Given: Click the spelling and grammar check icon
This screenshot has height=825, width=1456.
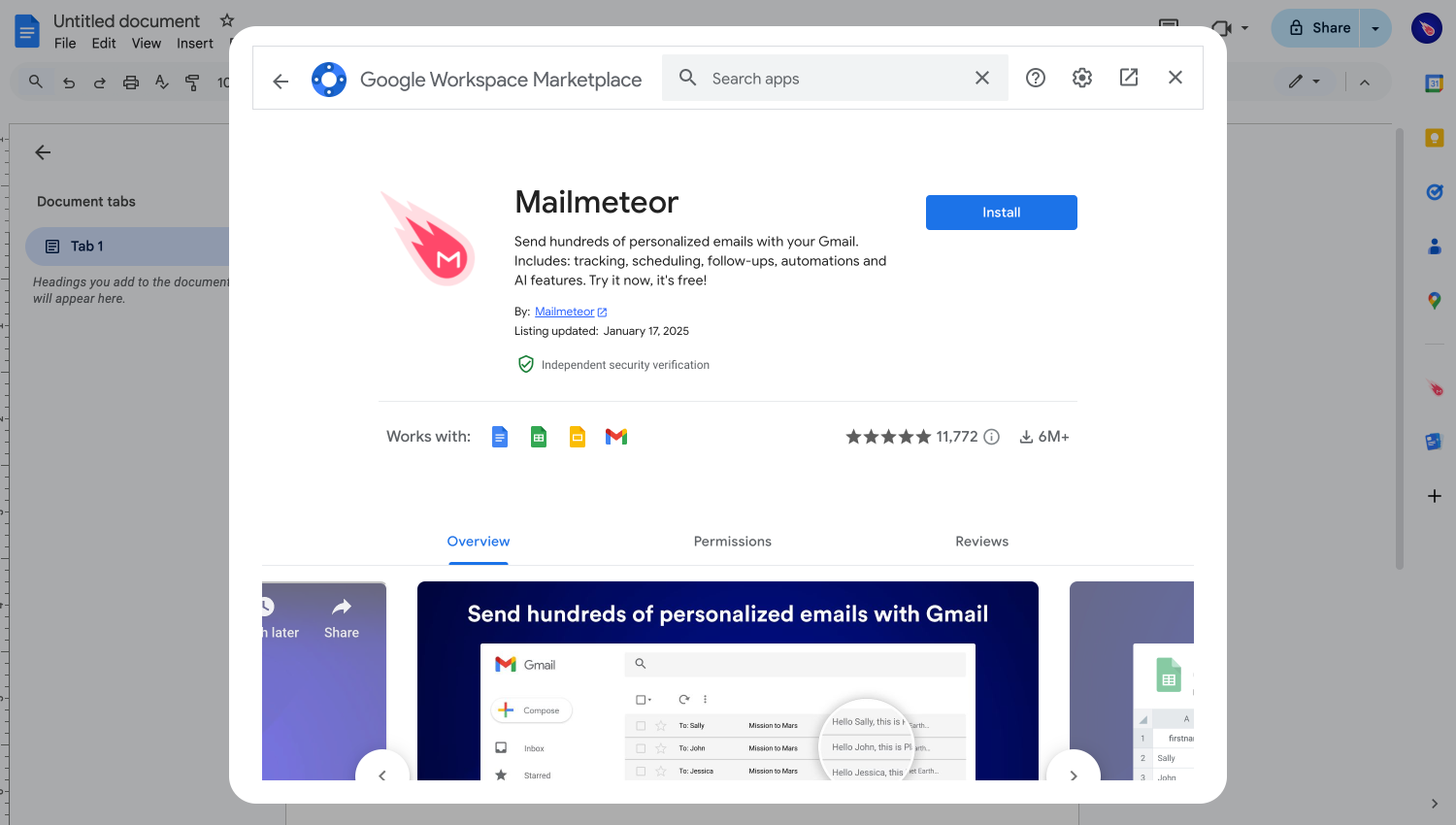Looking at the screenshot, I should coord(162,82).
